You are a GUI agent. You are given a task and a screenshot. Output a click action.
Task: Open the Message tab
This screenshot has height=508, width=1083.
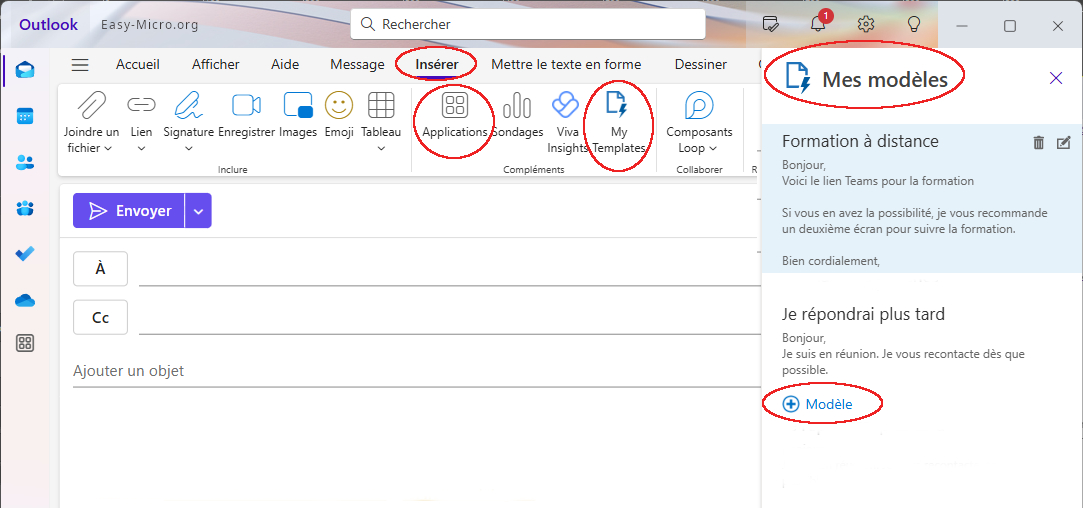[x=357, y=64]
